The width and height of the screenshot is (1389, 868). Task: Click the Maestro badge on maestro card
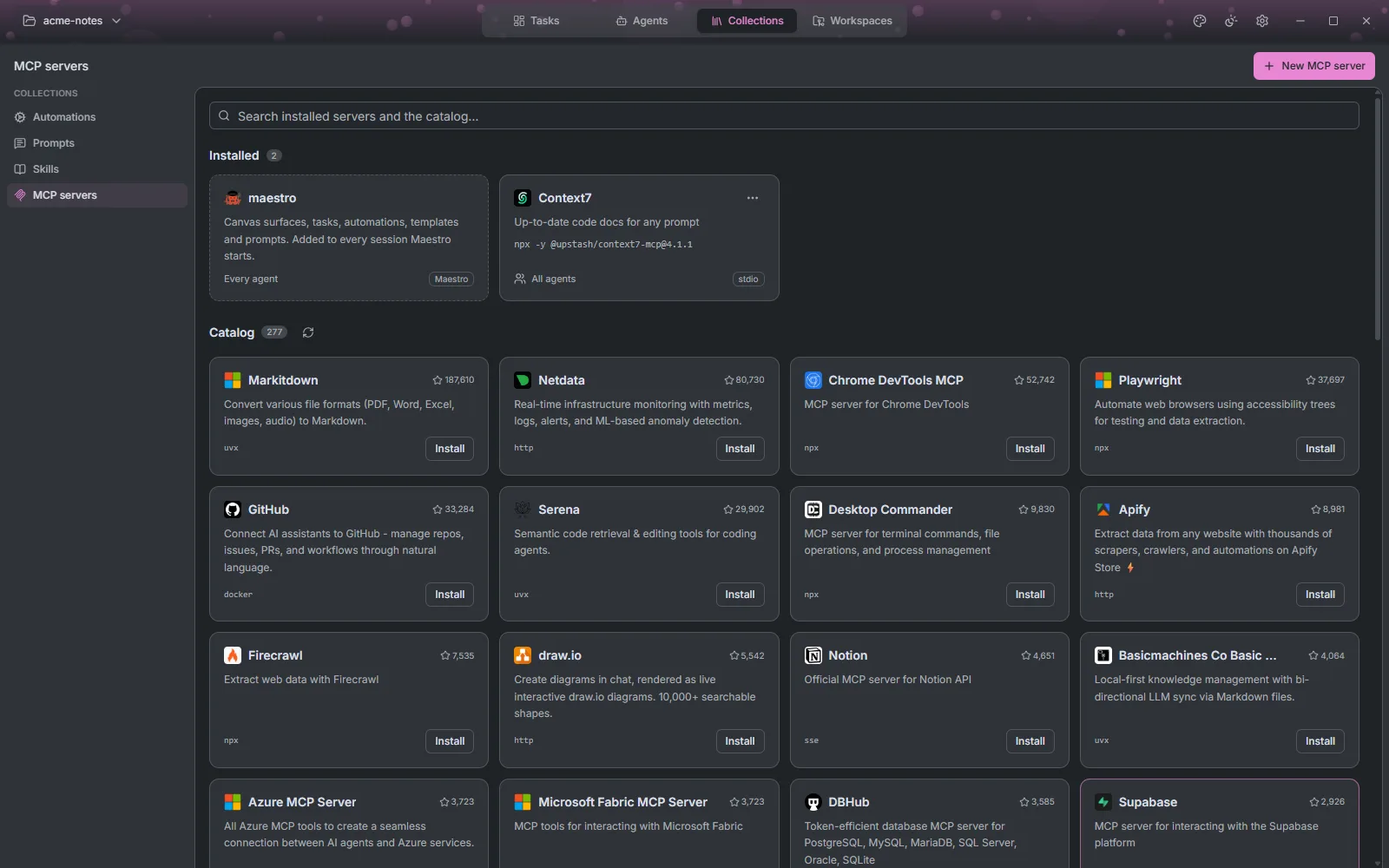[451, 279]
